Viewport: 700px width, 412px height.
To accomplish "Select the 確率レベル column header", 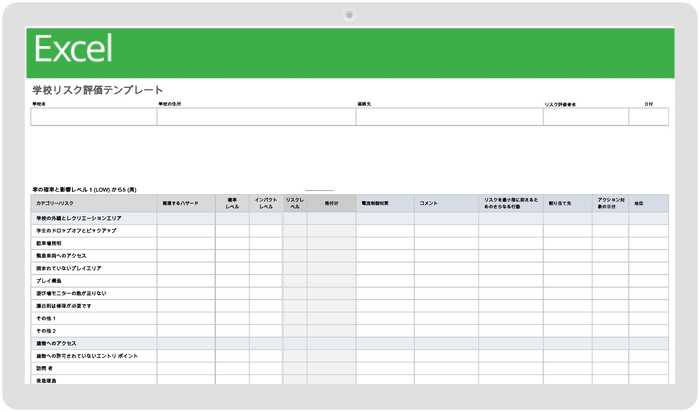I will (x=232, y=203).
